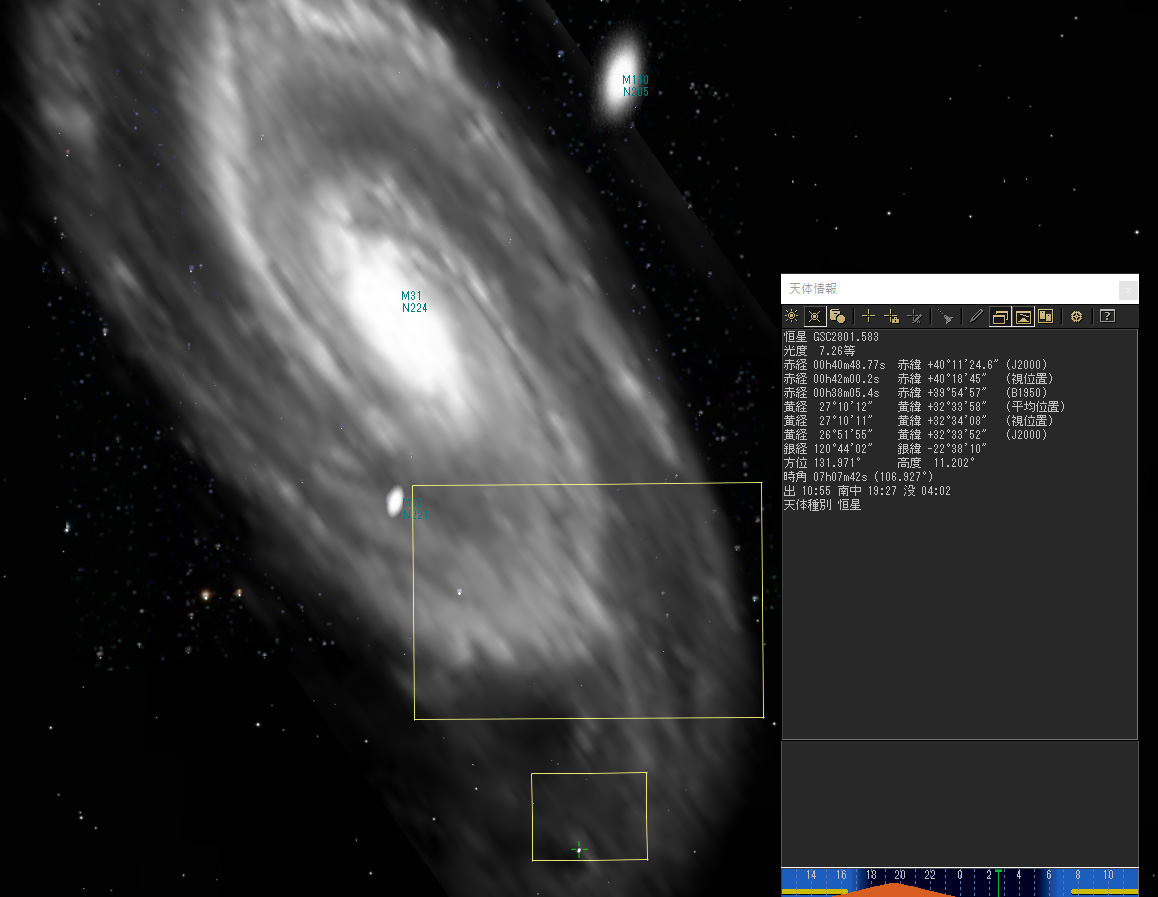Click the sun-shaped icon in the 天体情報 toolbar

point(792,317)
